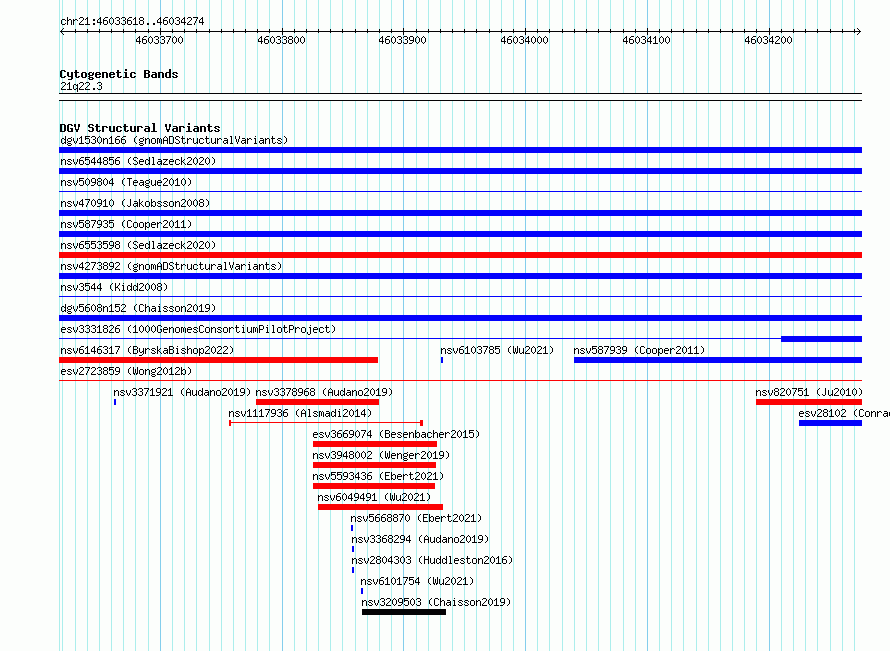Open nsv6146317 (ByrskaBishop2022) label
This screenshot has height=651, width=890.
point(147,350)
